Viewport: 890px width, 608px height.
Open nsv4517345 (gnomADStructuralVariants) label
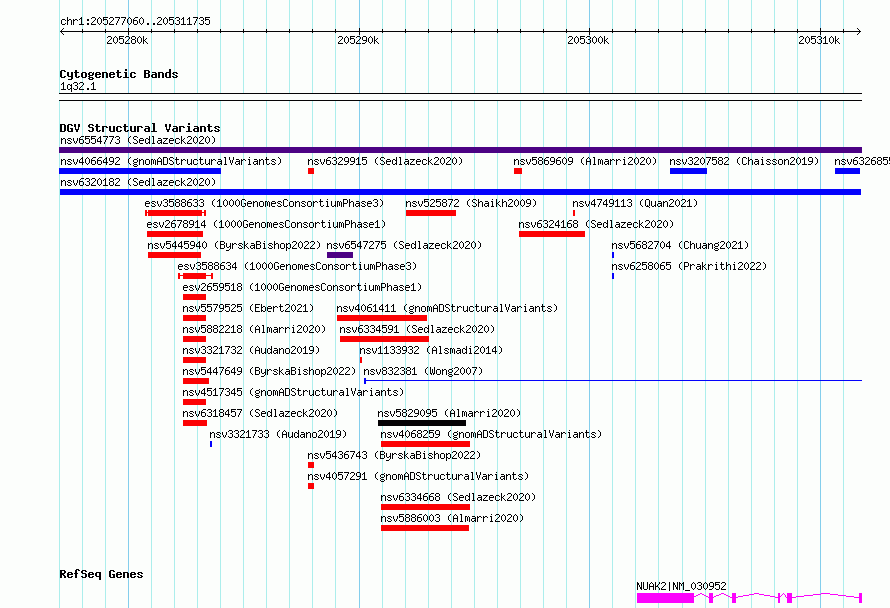pos(293,392)
